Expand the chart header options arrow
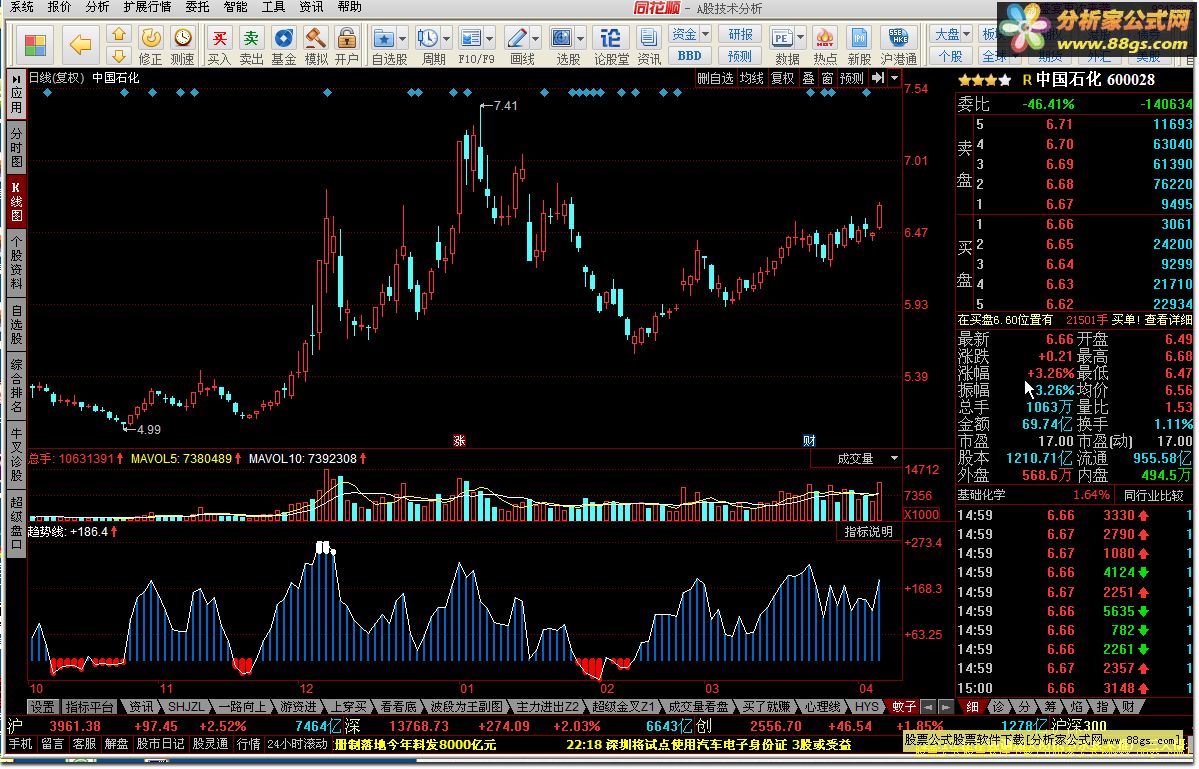This screenshot has width=1199, height=769. coord(895,78)
